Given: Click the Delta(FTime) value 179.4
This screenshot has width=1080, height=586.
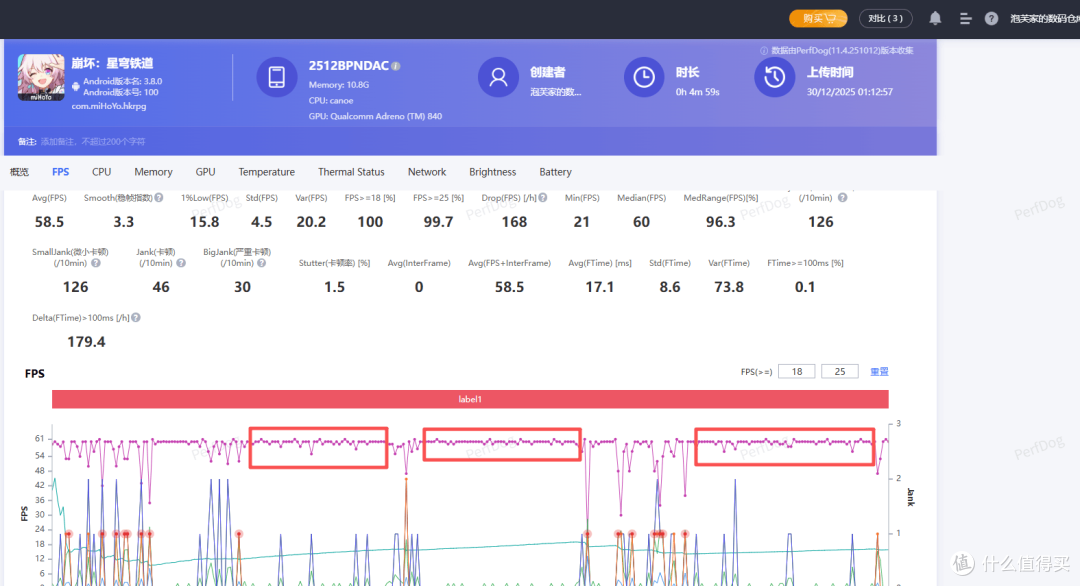Looking at the screenshot, I should pyautogui.click(x=86, y=342).
